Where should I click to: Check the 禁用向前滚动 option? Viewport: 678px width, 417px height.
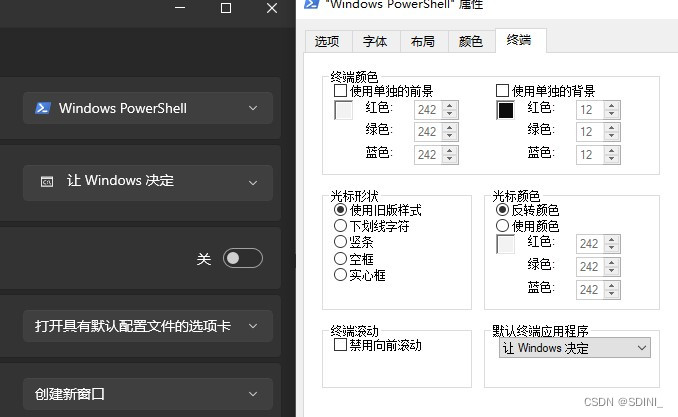click(340, 345)
